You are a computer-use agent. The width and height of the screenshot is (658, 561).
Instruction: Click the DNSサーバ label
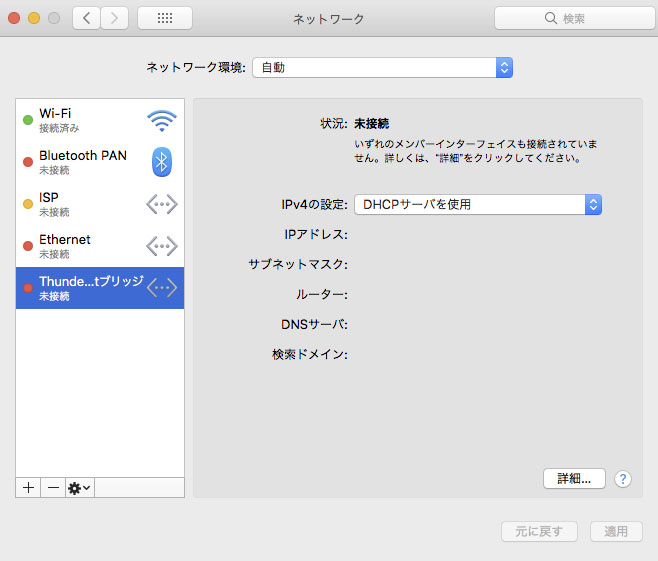click(x=314, y=324)
